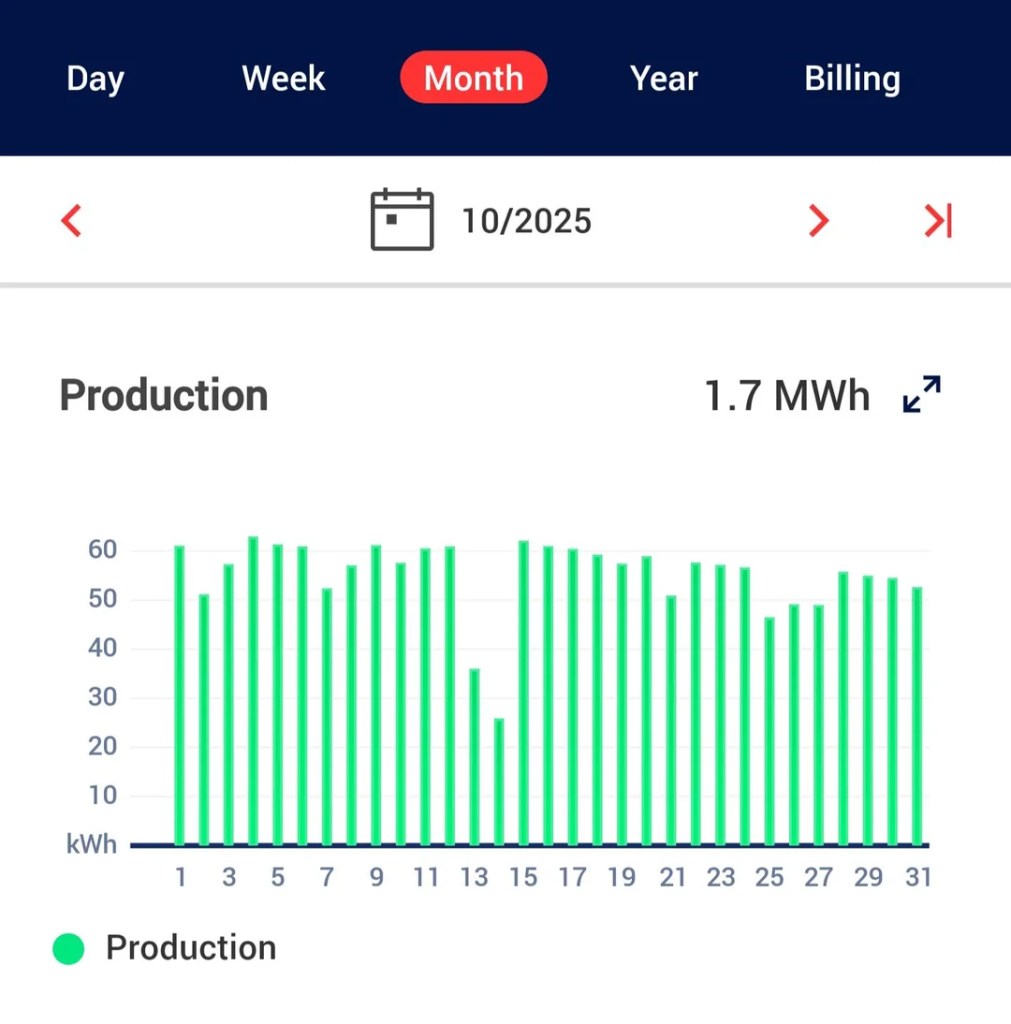
Task: Open the calendar date picker icon
Action: tap(401, 218)
